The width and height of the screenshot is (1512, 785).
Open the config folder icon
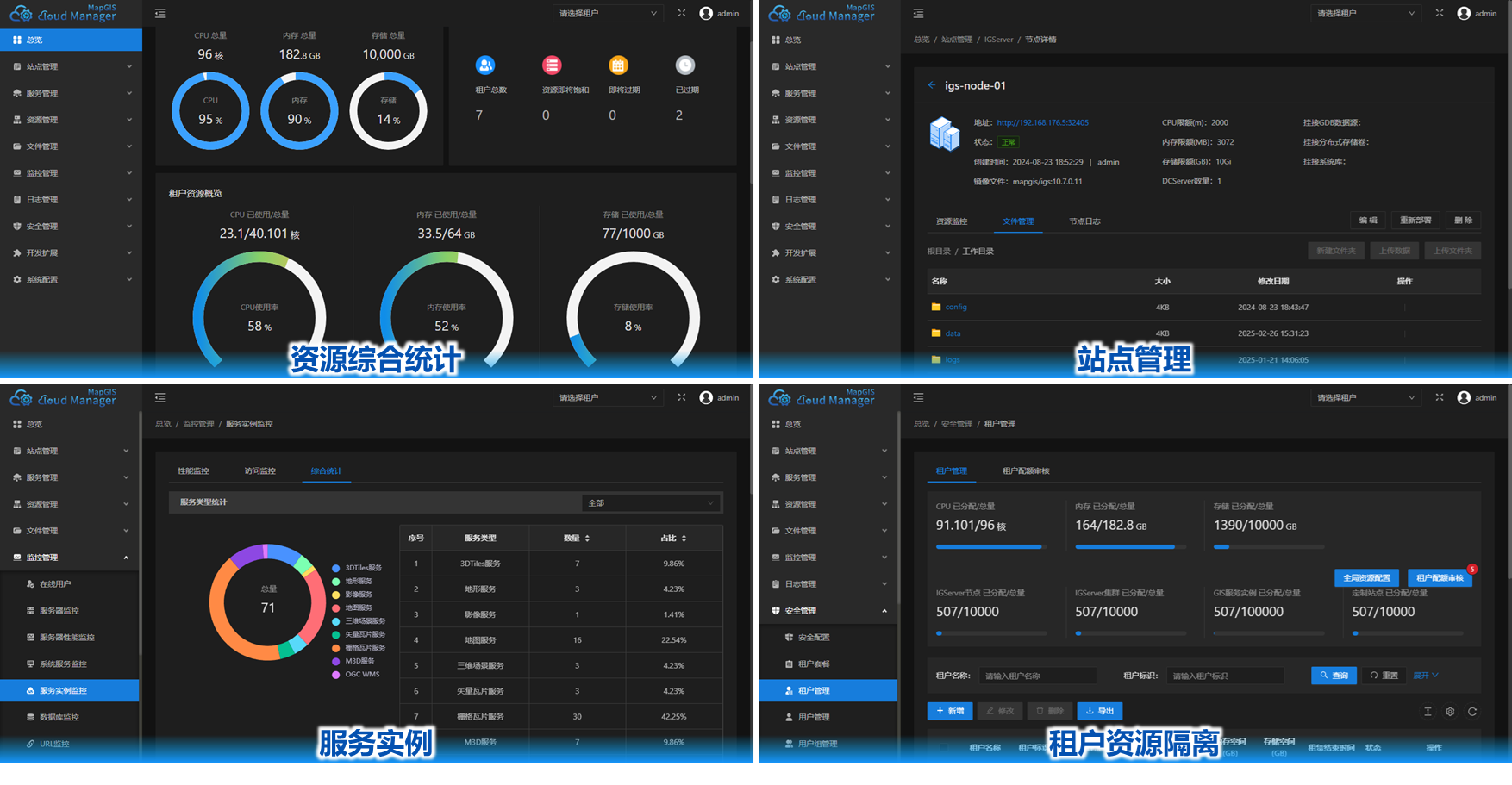(x=936, y=307)
